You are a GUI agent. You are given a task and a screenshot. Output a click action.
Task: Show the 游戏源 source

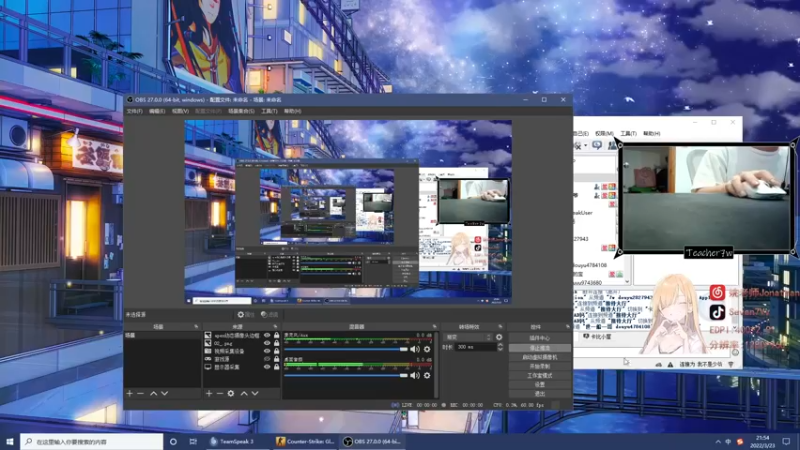click(x=267, y=359)
